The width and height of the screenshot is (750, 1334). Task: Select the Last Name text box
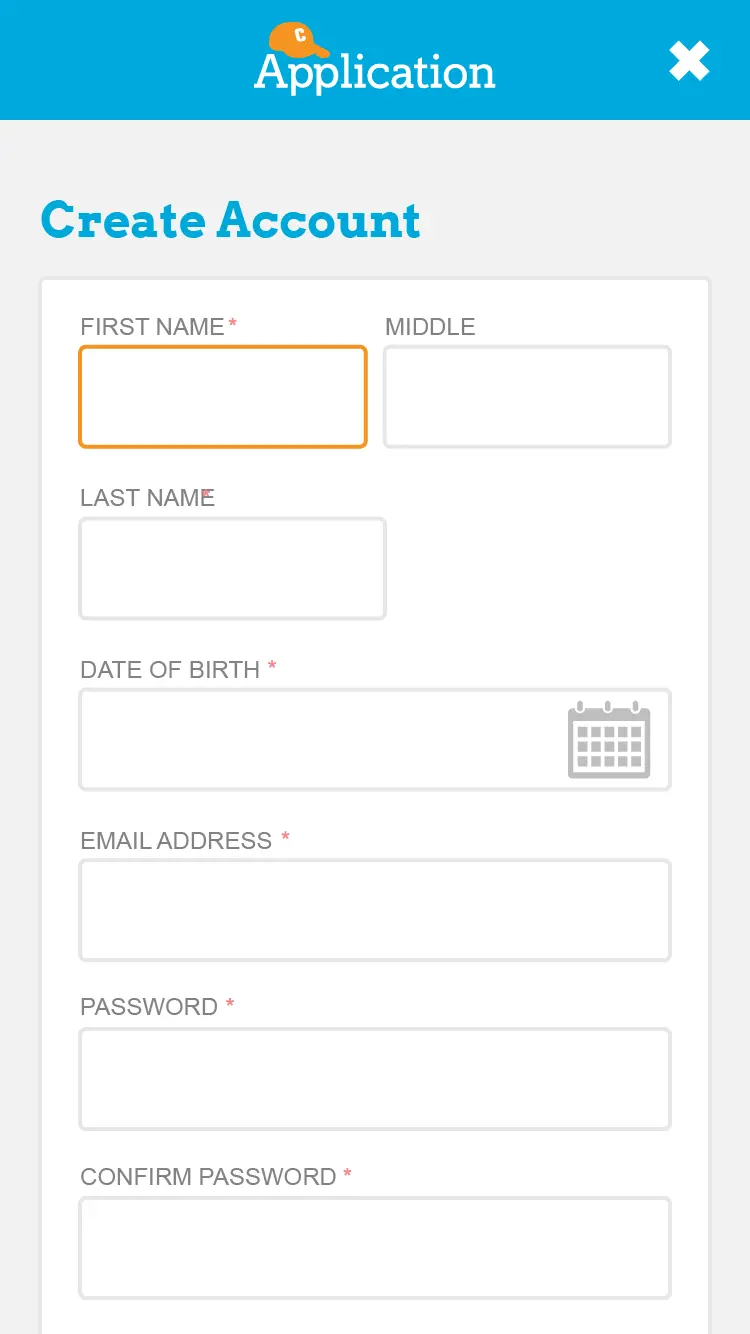tap(232, 568)
